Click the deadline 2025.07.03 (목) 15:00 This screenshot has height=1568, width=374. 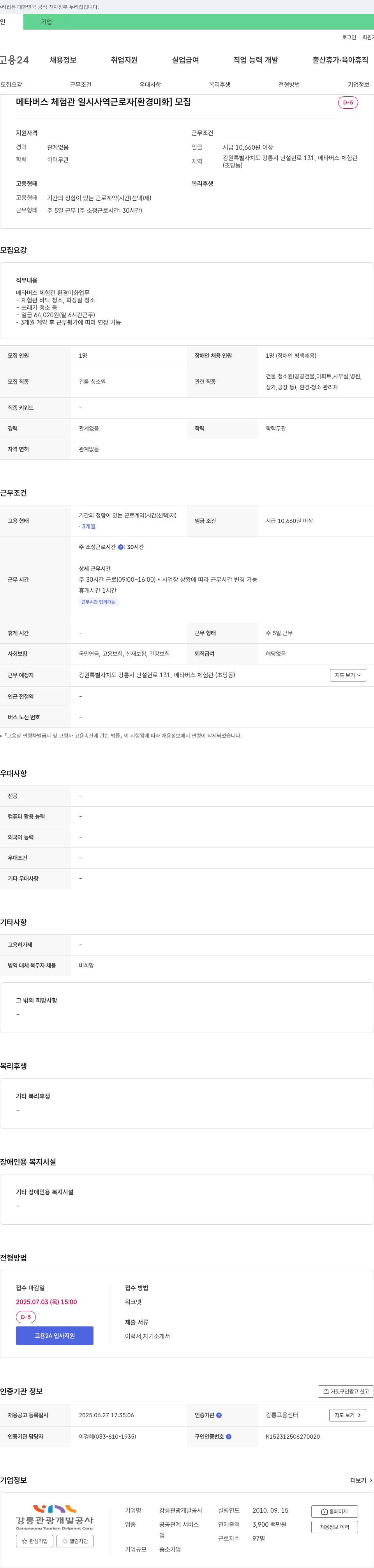click(x=46, y=1302)
